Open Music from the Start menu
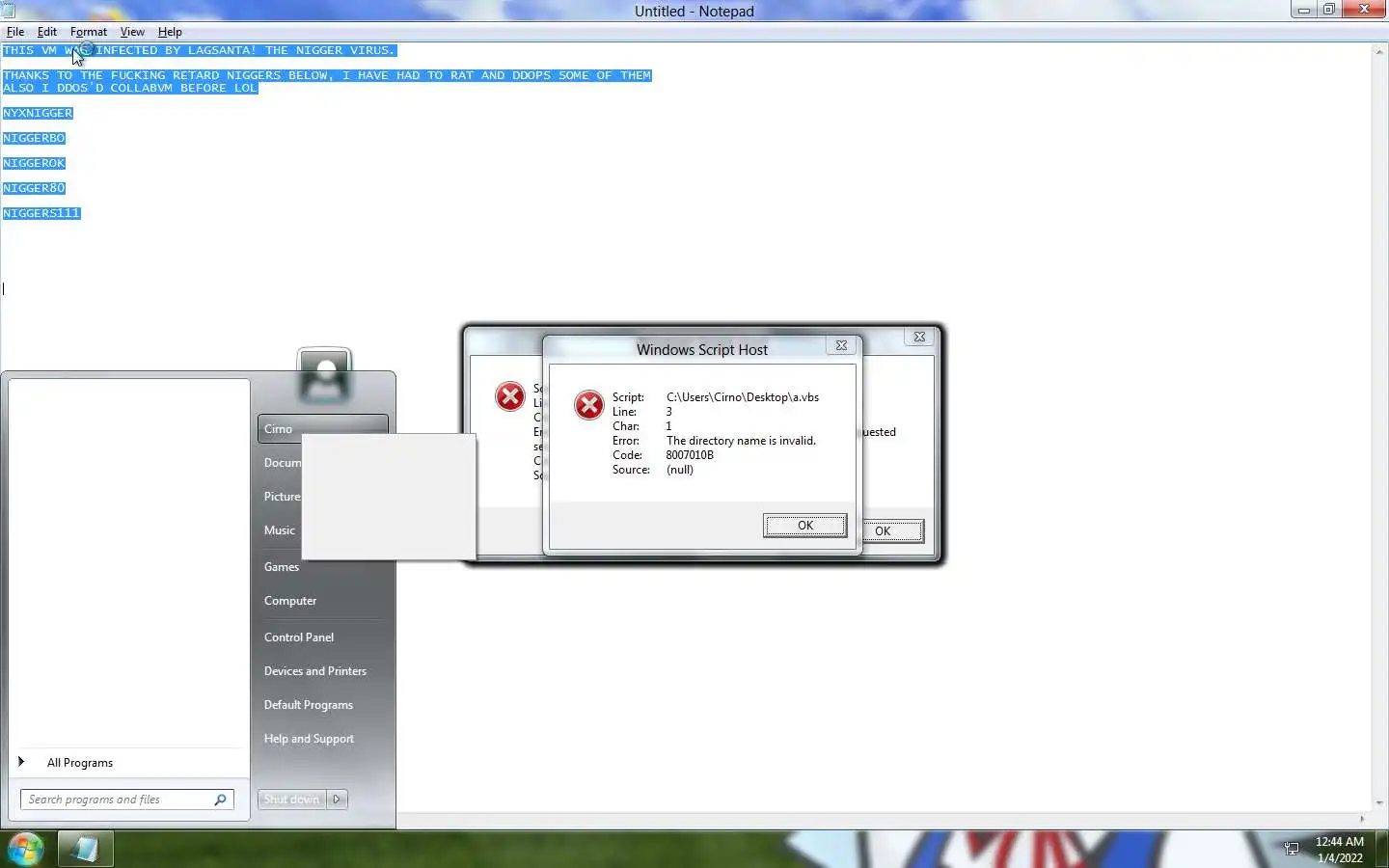The image size is (1389, 868). tap(280, 530)
